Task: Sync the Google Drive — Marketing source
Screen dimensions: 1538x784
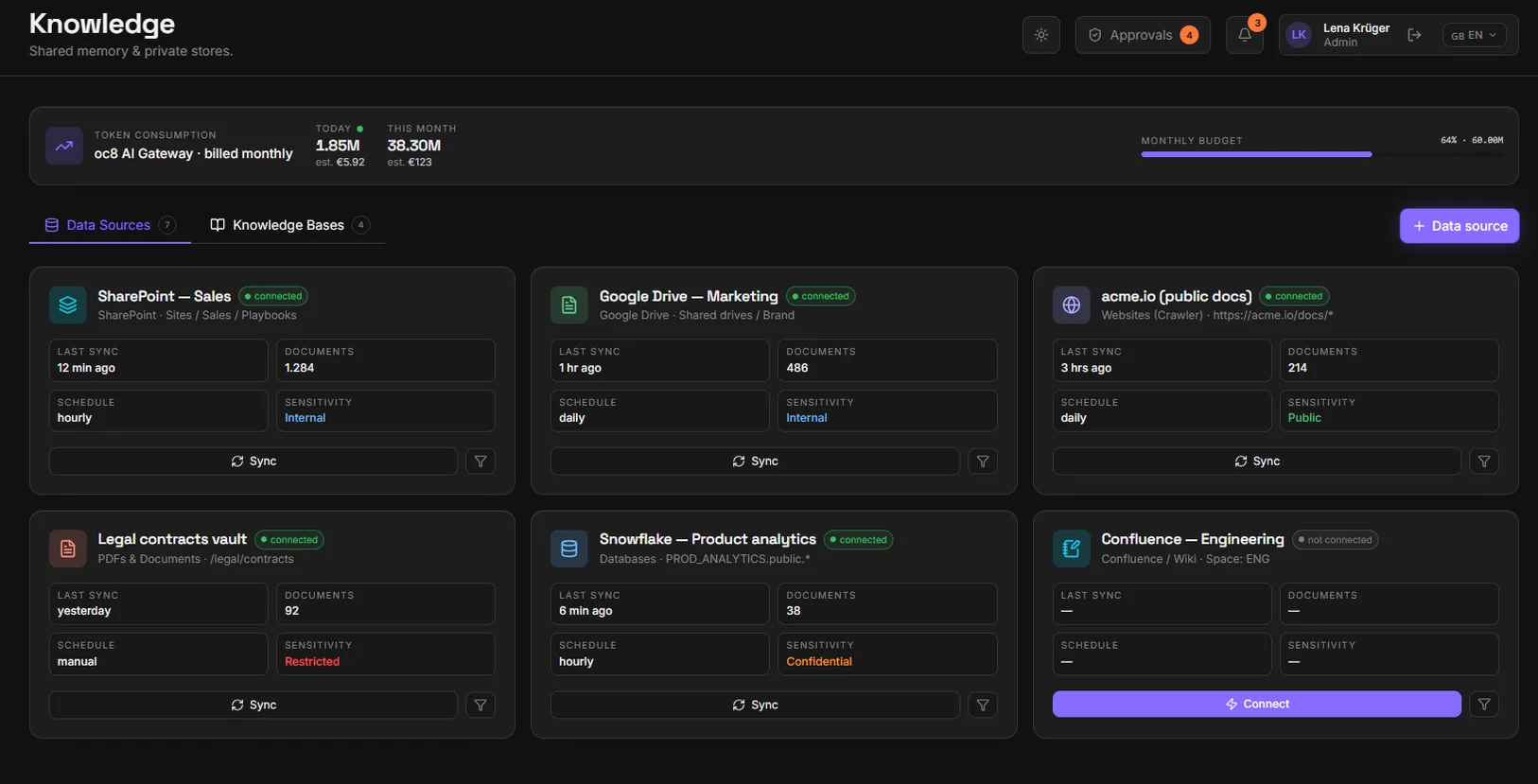Action: click(x=755, y=462)
